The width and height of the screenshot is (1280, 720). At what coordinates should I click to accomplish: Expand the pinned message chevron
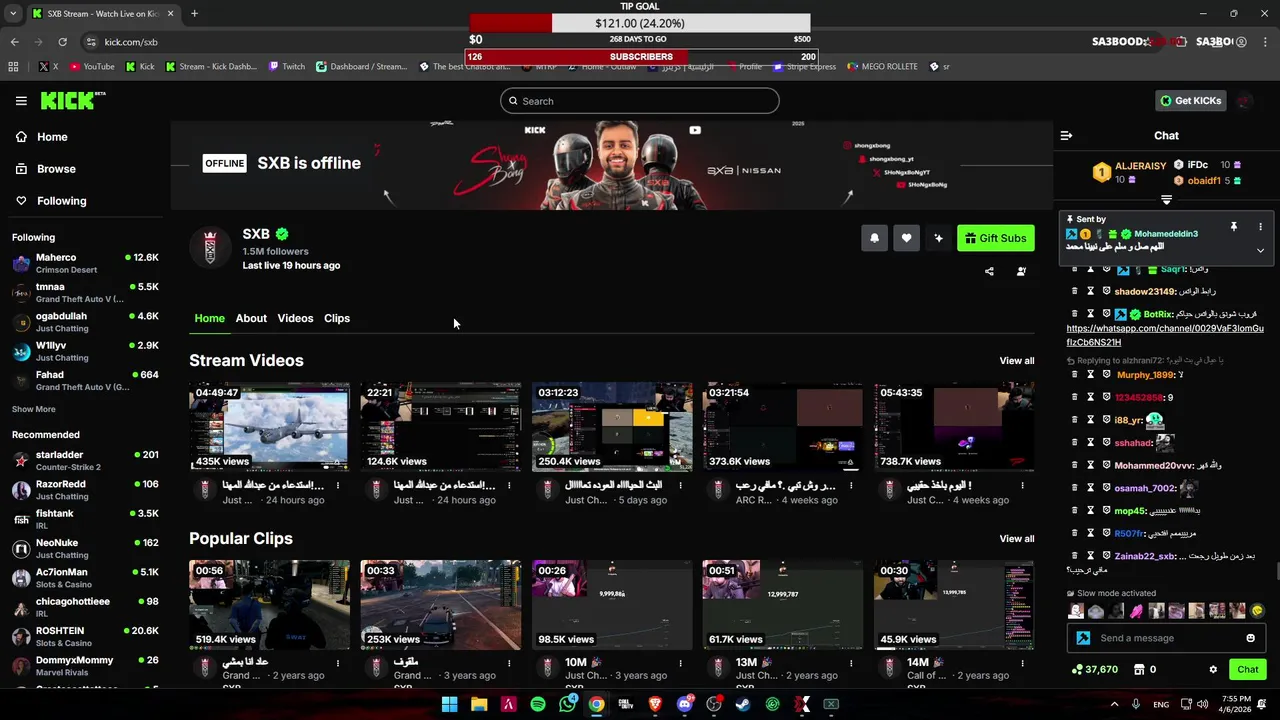click(1260, 250)
